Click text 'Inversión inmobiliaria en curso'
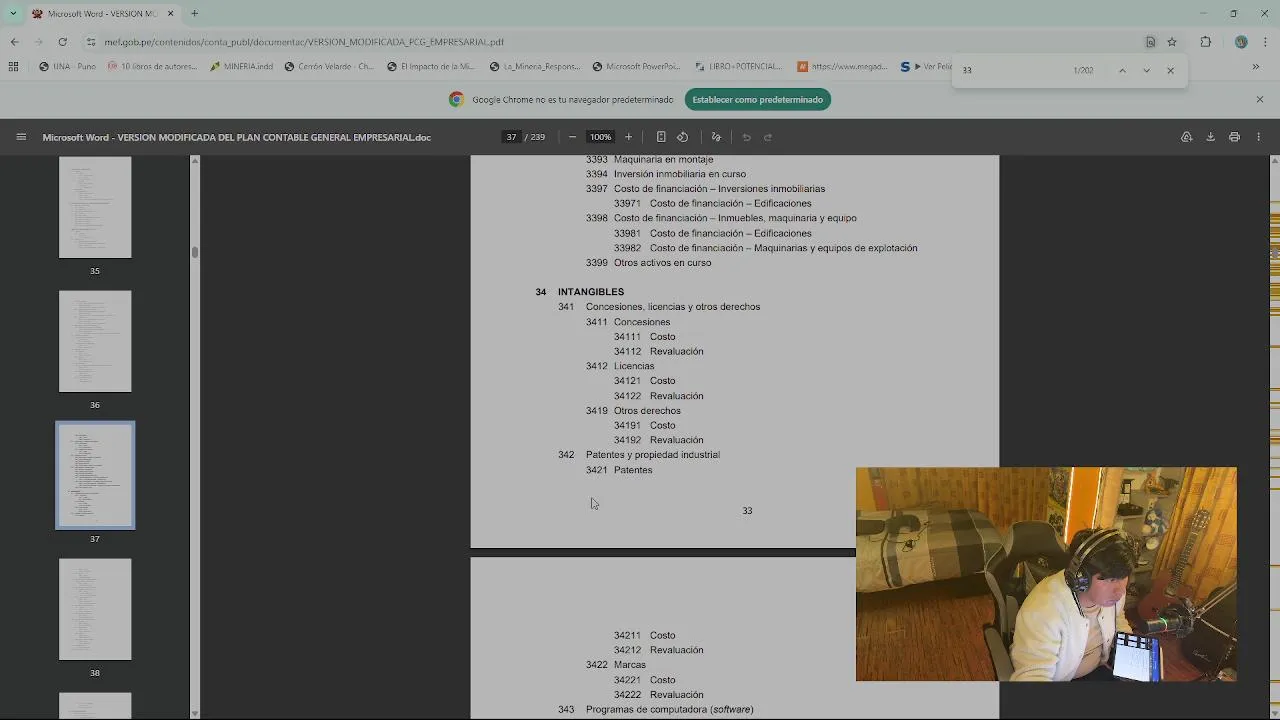 tap(680, 174)
